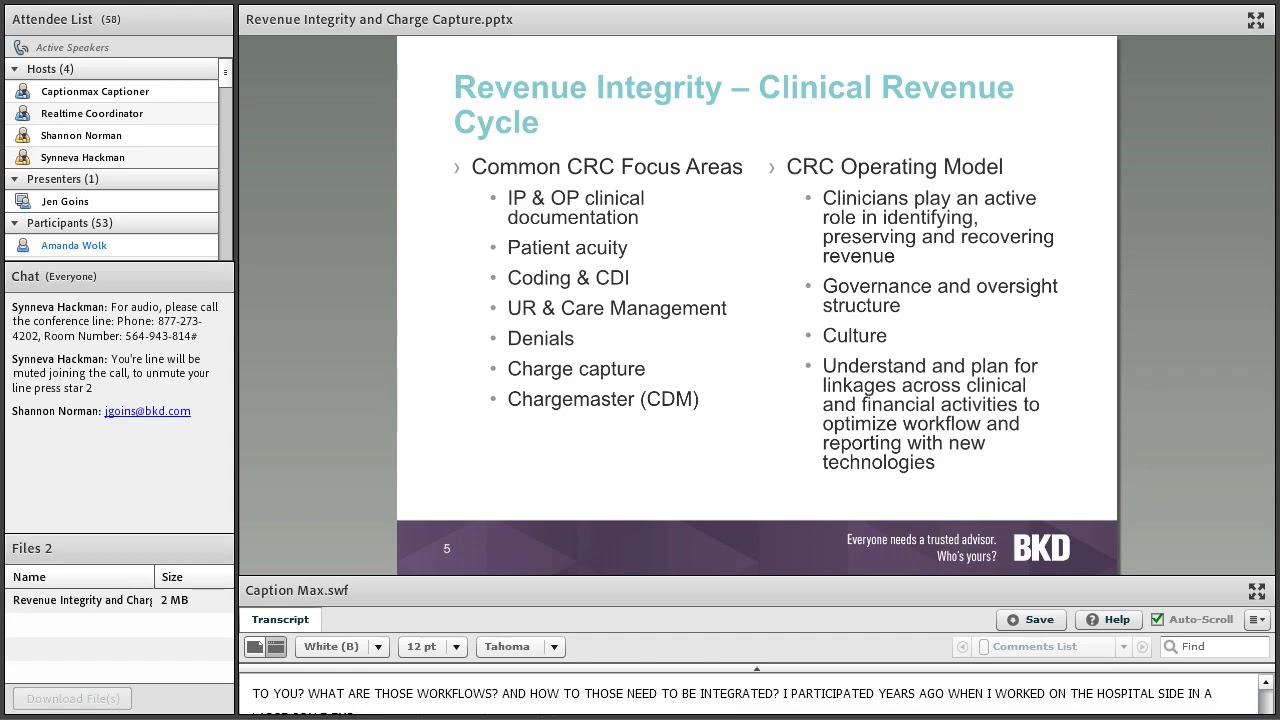The width and height of the screenshot is (1280, 720).
Task: Open the jgoins@bkd.com email link
Action: click(147, 411)
